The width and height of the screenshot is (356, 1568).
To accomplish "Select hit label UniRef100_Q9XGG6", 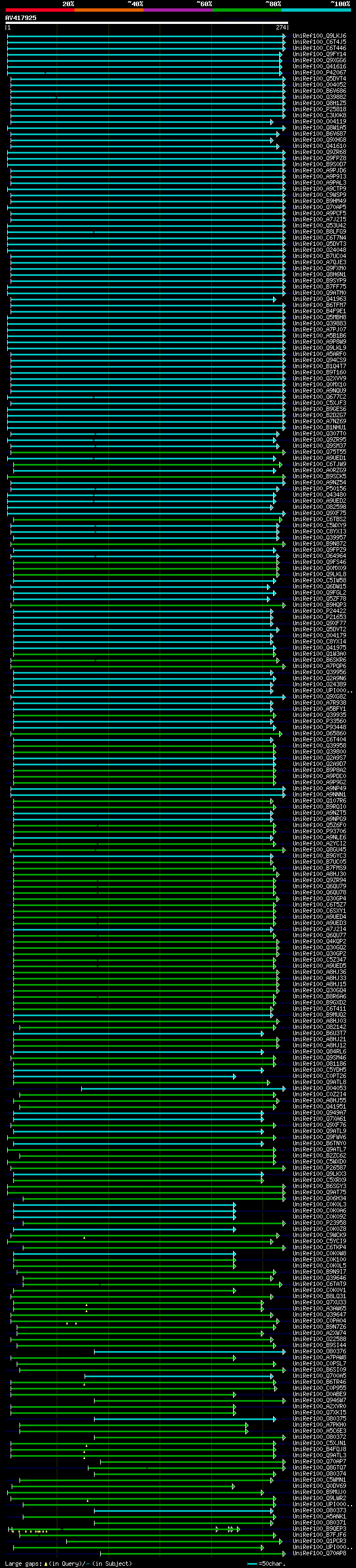I will pos(319,60).
